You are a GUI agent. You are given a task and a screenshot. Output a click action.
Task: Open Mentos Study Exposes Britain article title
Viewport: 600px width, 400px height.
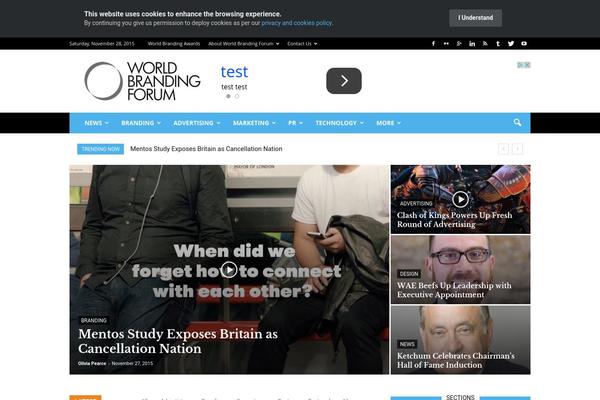178,341
